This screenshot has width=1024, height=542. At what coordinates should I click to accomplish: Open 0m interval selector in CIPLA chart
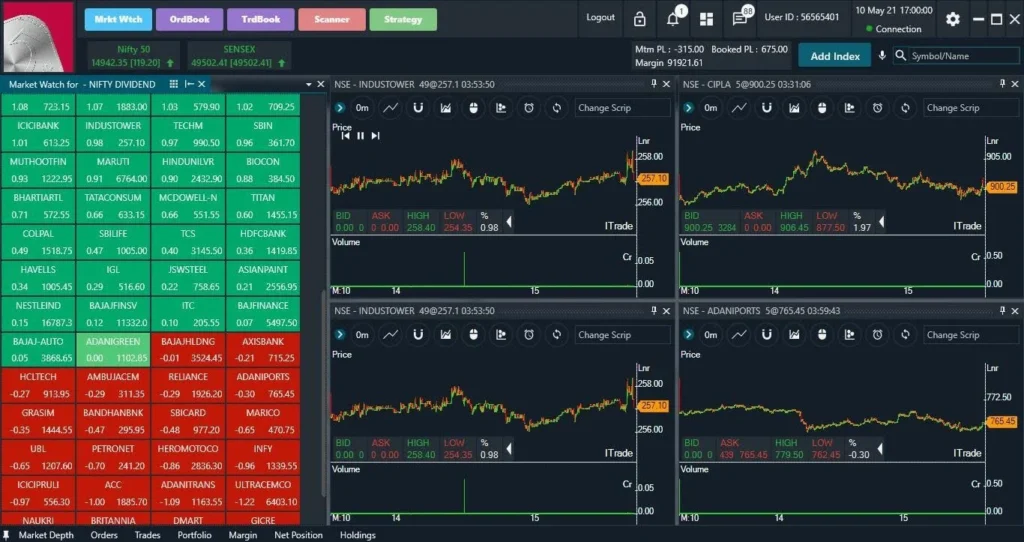pyautogui.click(x=711, y=108)
